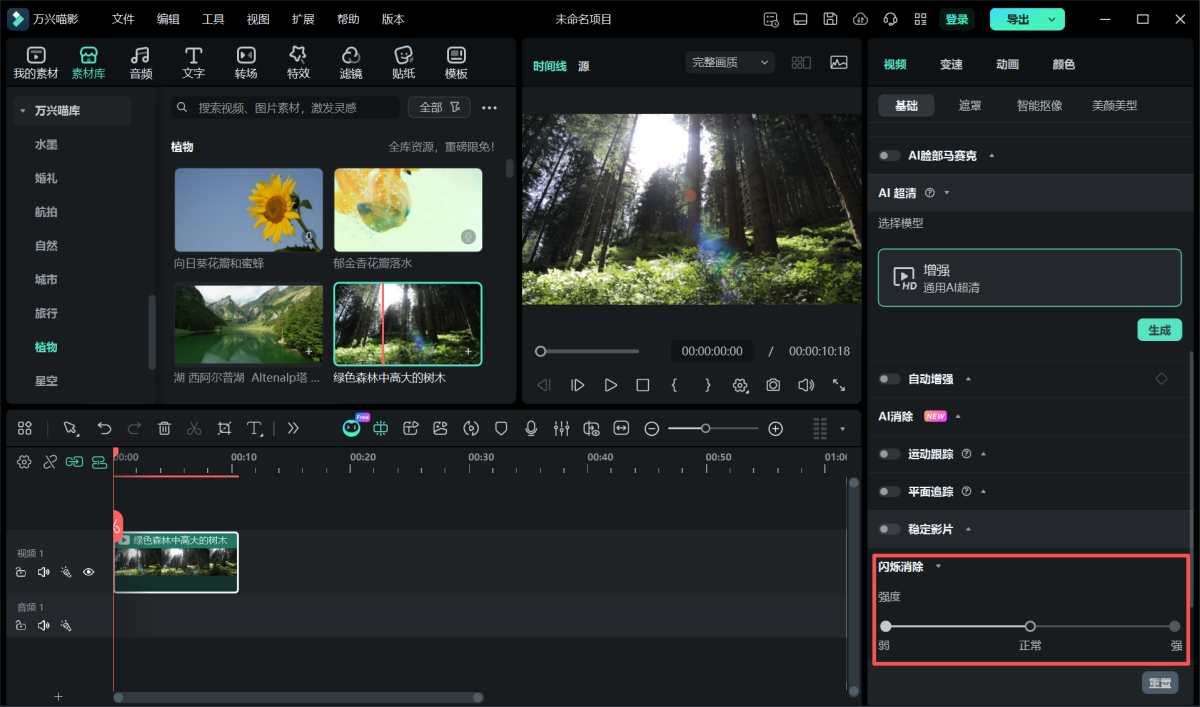
Task: Open the 工具 menu
Action: pos(213,19)
